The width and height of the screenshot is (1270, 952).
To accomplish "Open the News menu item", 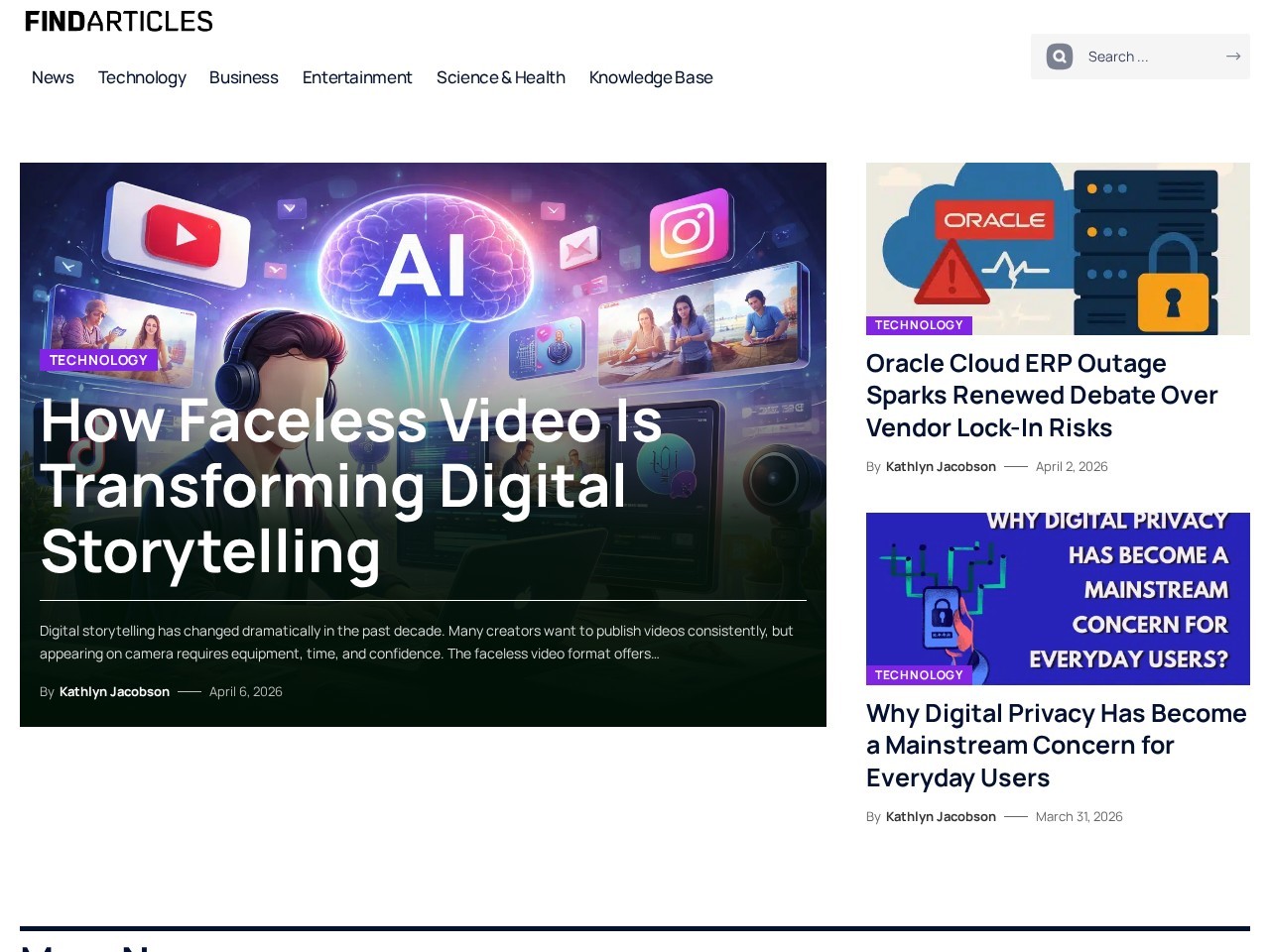I will tap(53, 77).
